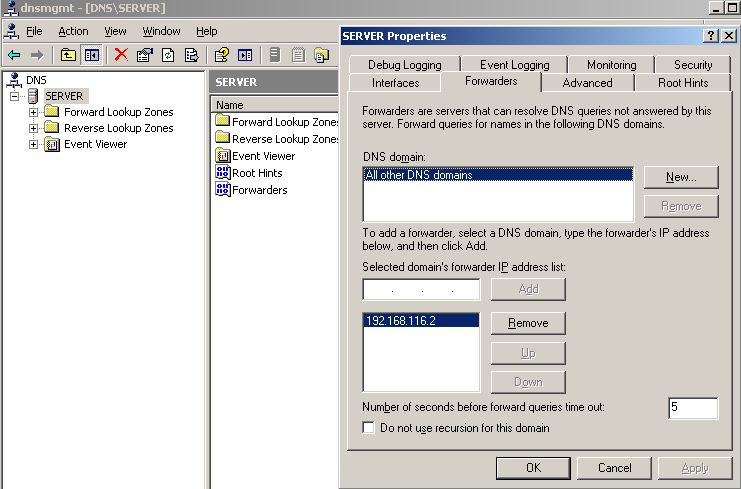Image resolution: width=741 pixels, height=489 pixels.
Task: Click the grey New Server toolbar icon
Action: tap(275, 55)
